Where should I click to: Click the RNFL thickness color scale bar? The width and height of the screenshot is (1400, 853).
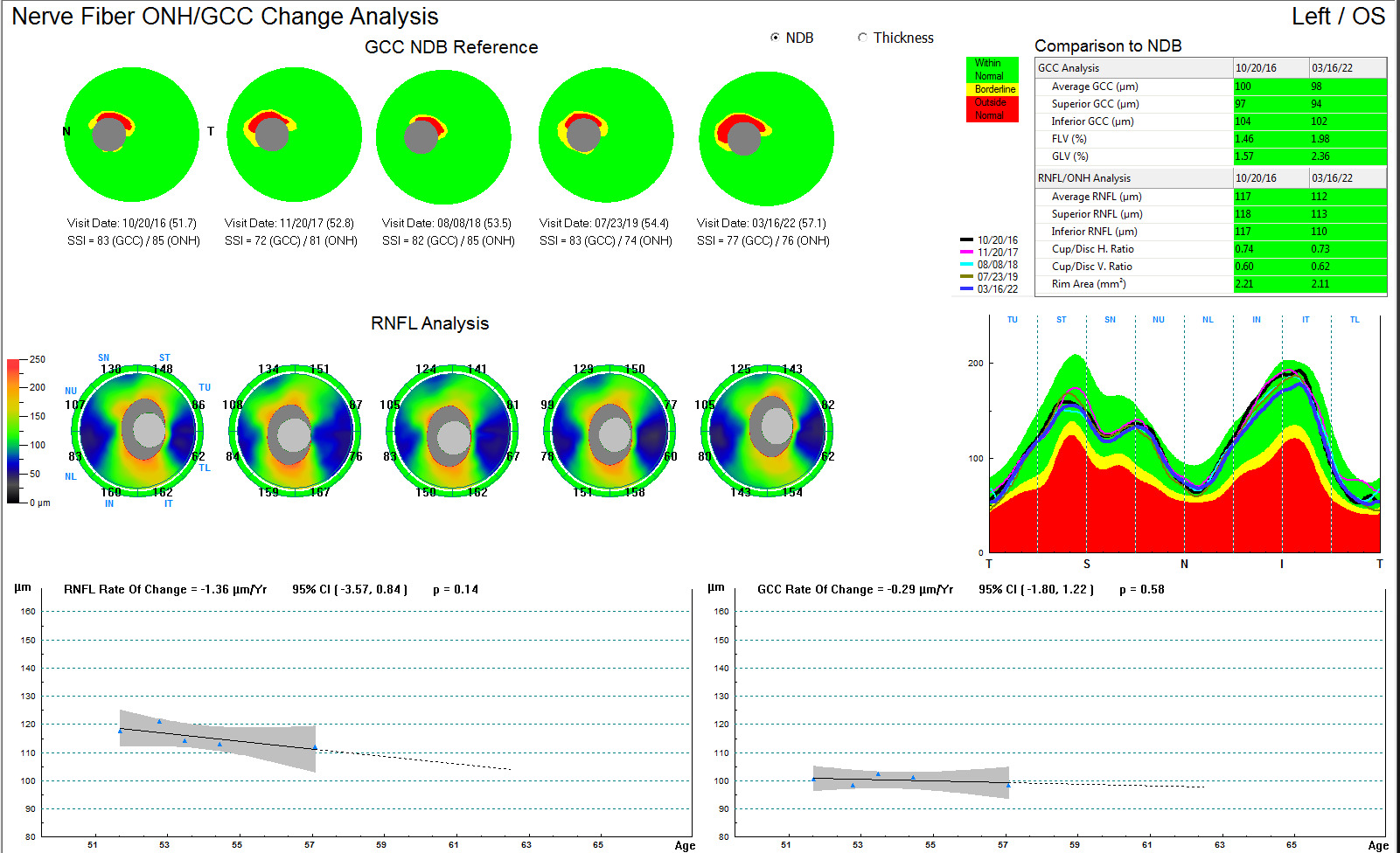click(15, 431)
